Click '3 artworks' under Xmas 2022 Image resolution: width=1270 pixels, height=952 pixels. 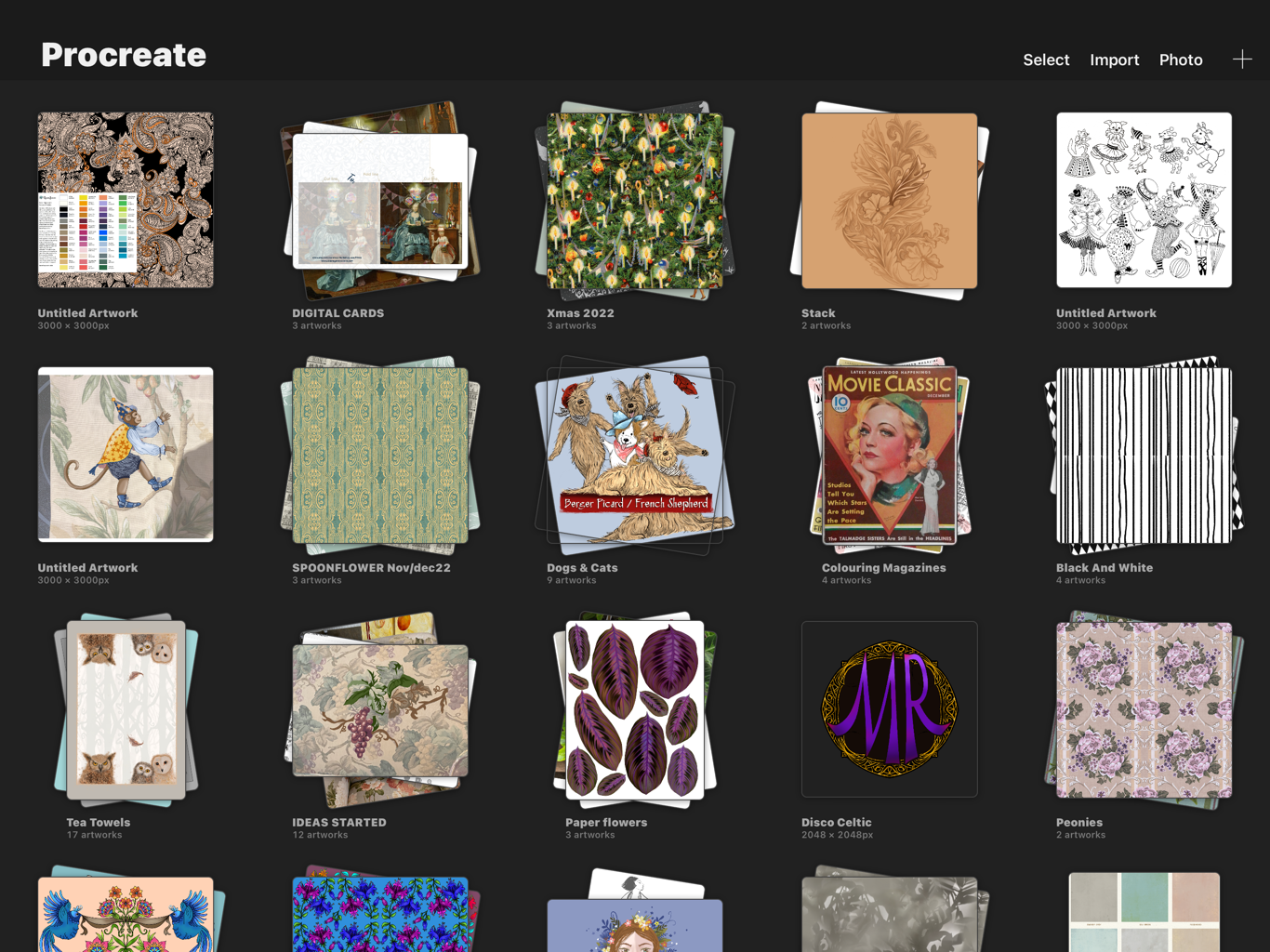[572, 326]
